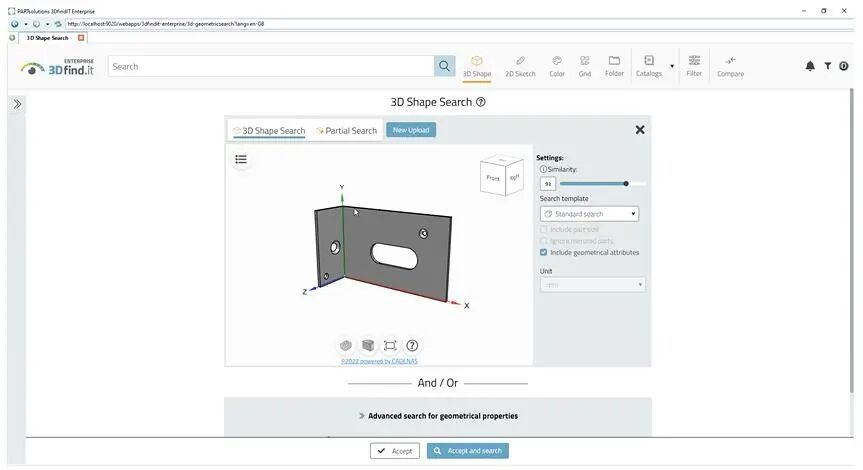Open the Unit dropdown
This screenshot has width=863, height=470.
tap(592, 285)
